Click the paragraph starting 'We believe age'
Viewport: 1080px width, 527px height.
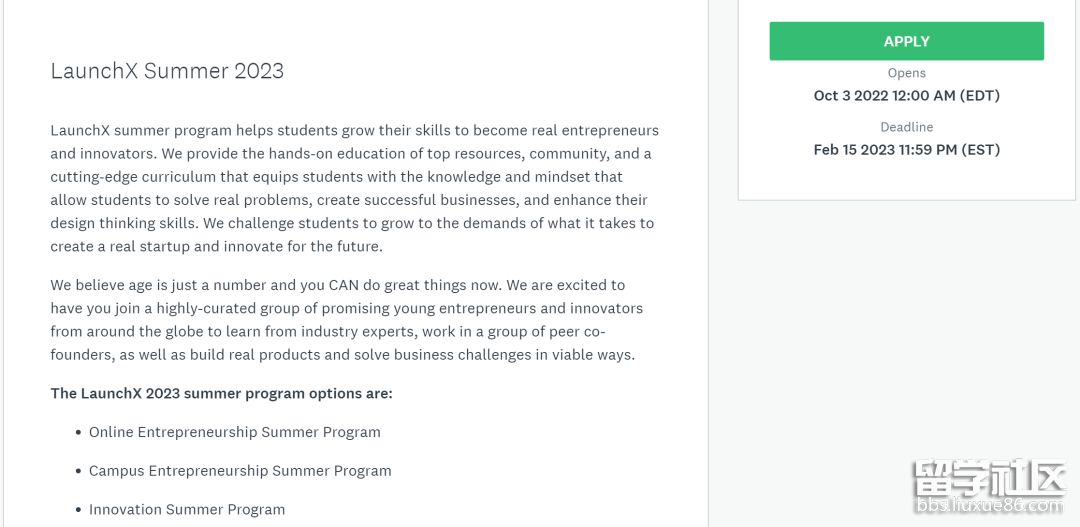346,320
